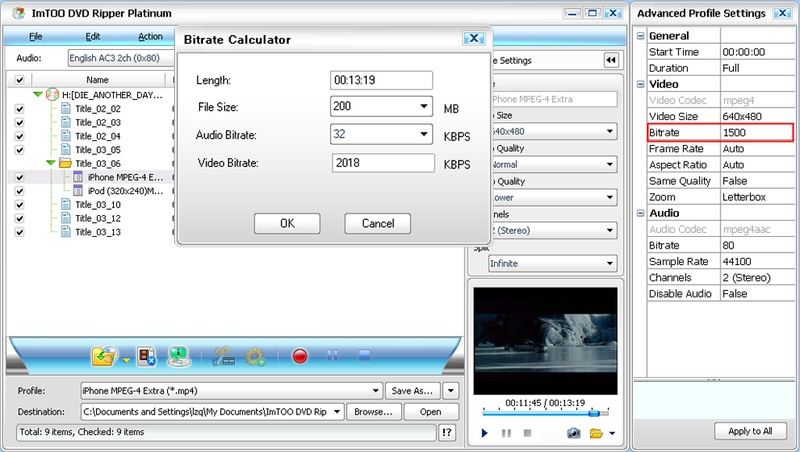Click the pause icon on main toolbar
Image resolution: width=800 pixels, height=452 pixels.
(333, 355)
